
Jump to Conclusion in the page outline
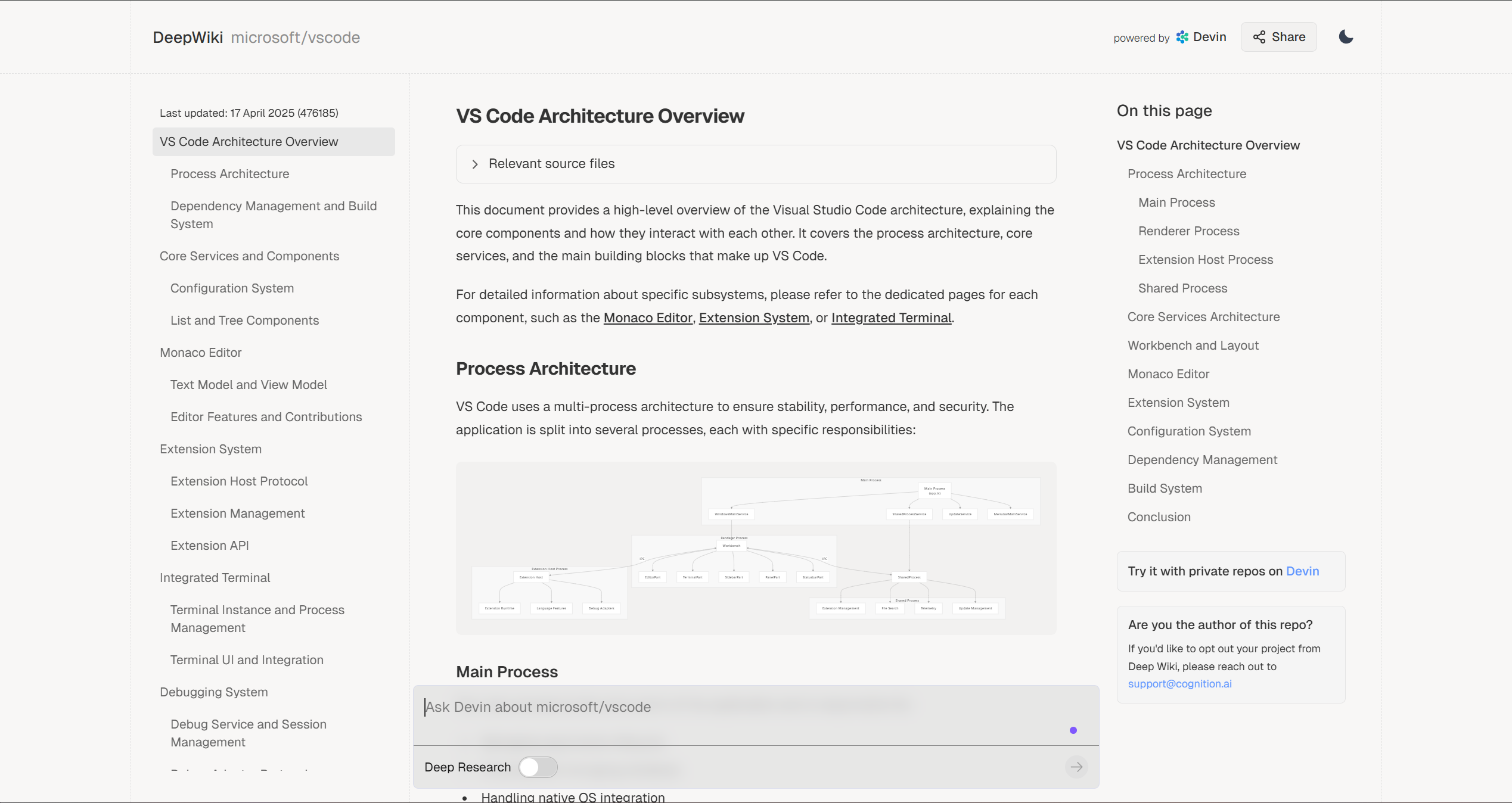point(1159,517)
